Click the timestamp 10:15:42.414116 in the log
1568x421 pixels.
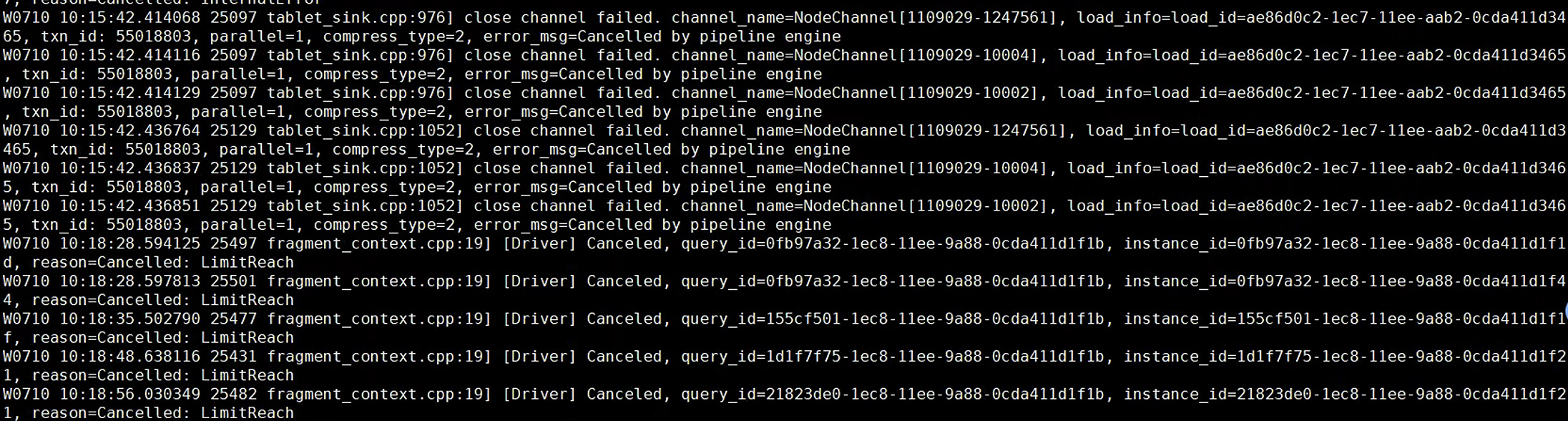pos(130,56)
